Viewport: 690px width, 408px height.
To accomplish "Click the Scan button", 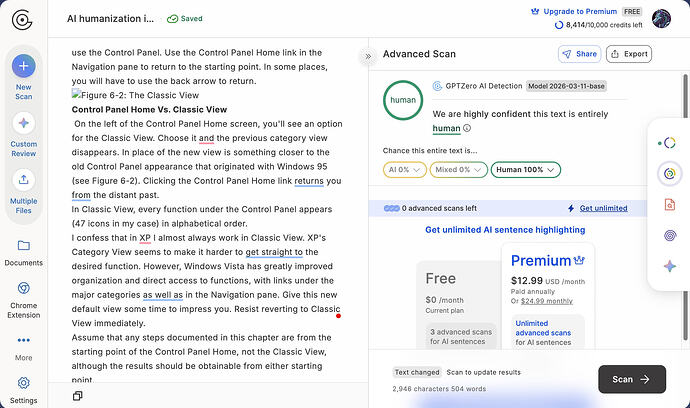I will [632, 379].
